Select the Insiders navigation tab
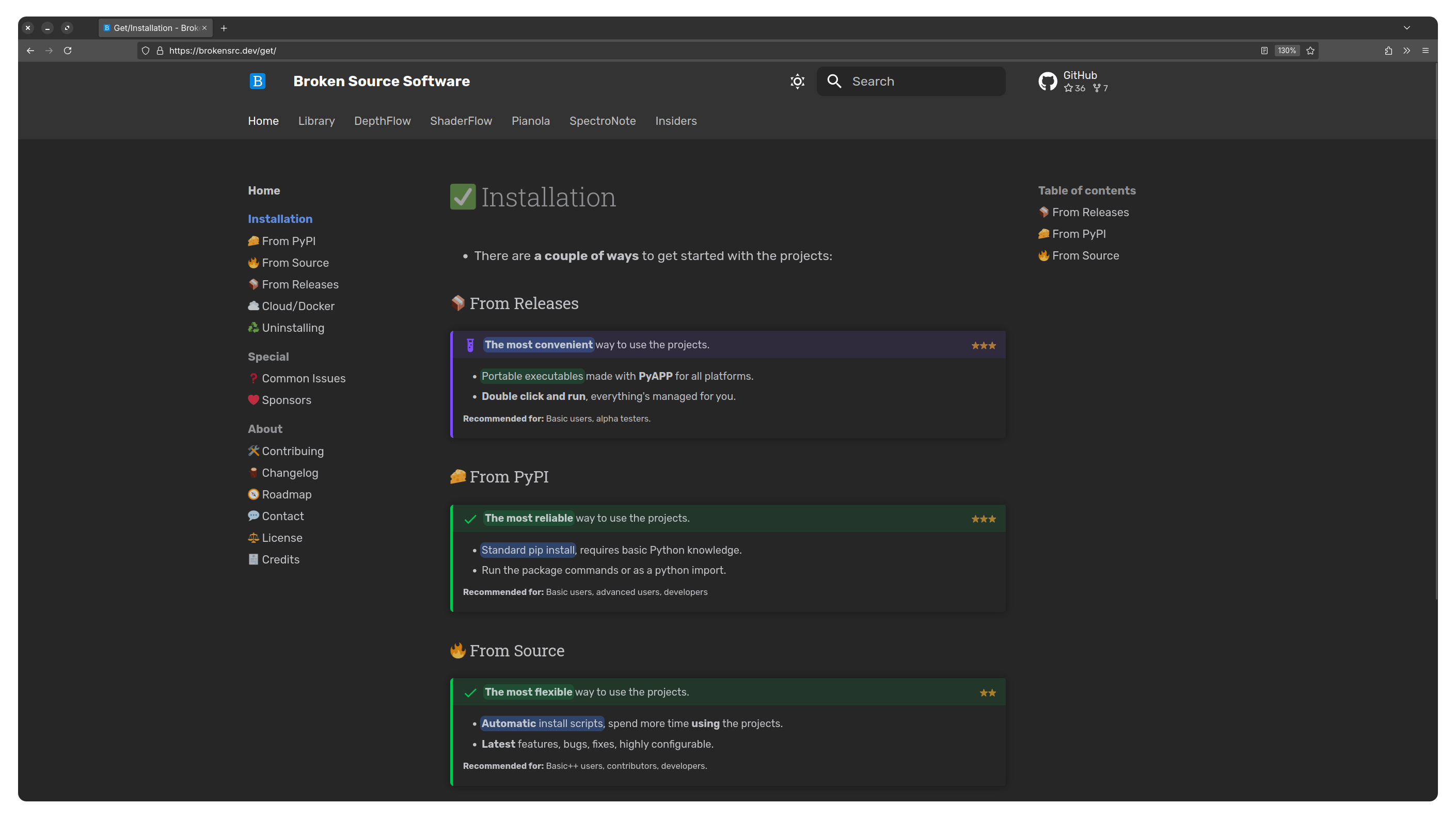 675,121
